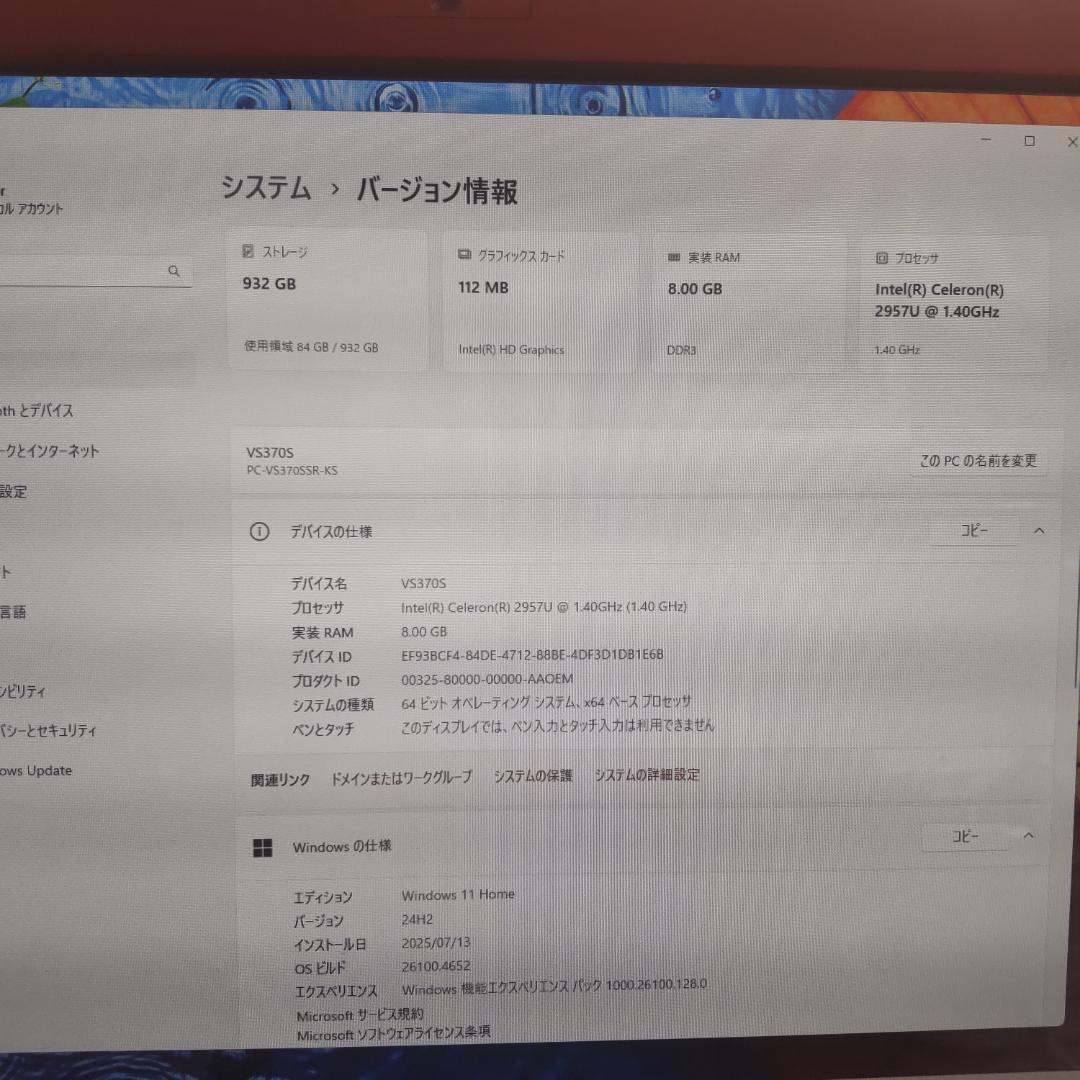Collapse the Windows の仕様 section chevron
This screenshot has width=1080, height=1080.
click(1028, 836)
